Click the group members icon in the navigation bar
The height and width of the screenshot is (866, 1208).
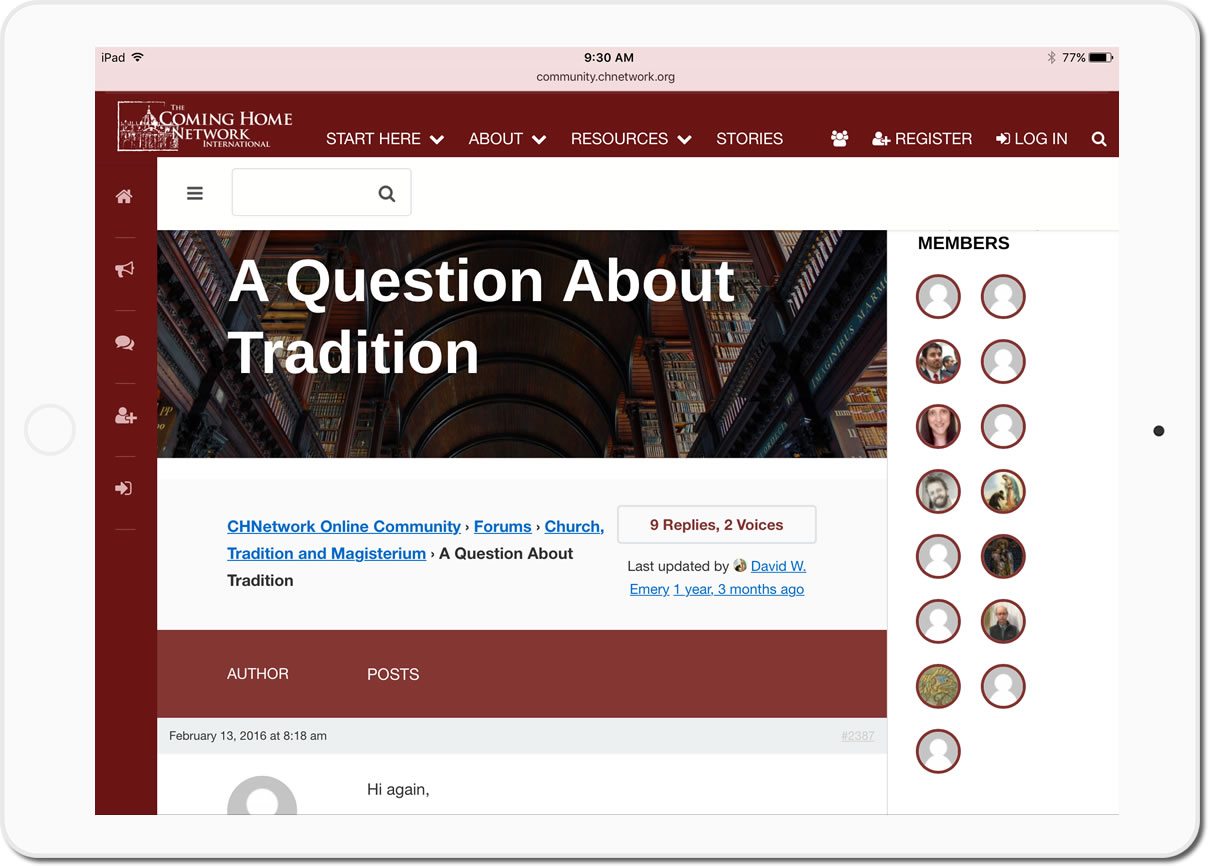[840, 139]
